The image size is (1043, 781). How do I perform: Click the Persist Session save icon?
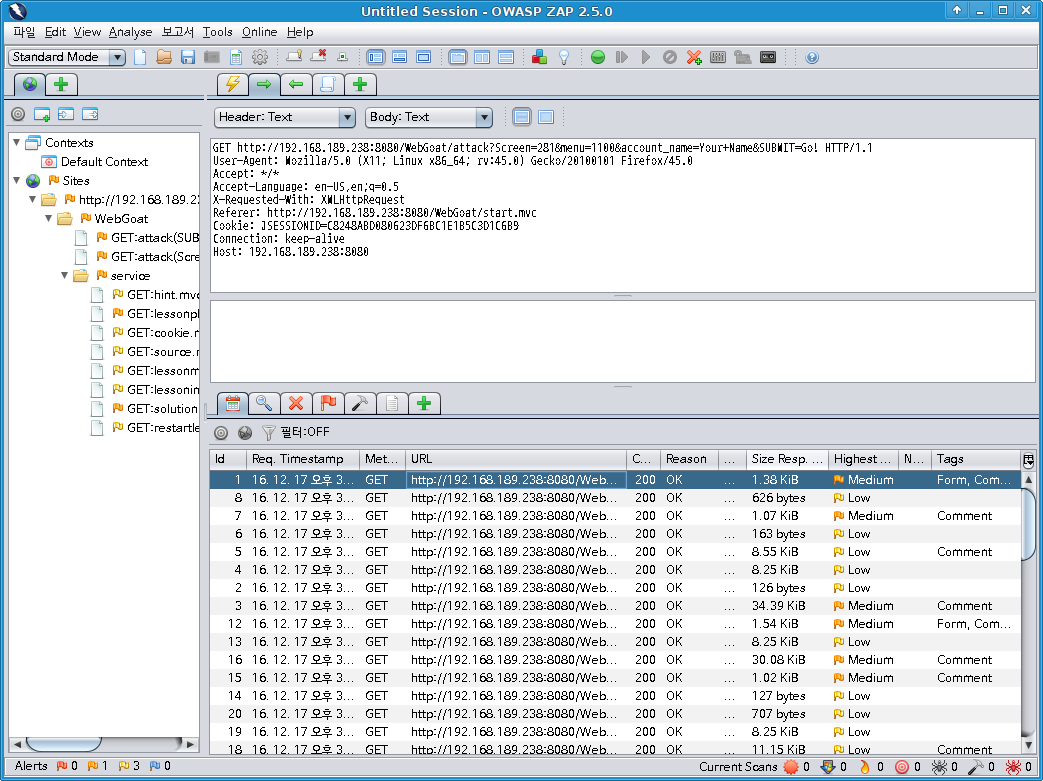tap(188, 57)
